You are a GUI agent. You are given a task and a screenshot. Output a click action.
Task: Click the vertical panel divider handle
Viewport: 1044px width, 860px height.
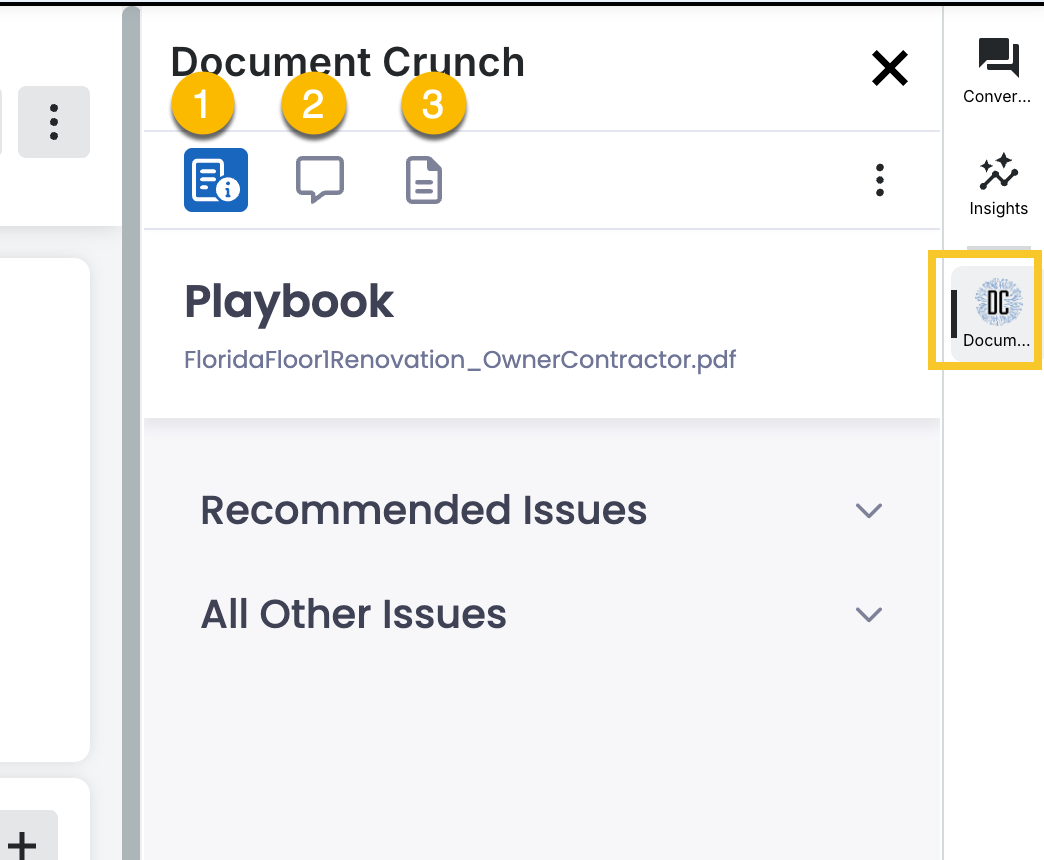[x=131, y=433]
